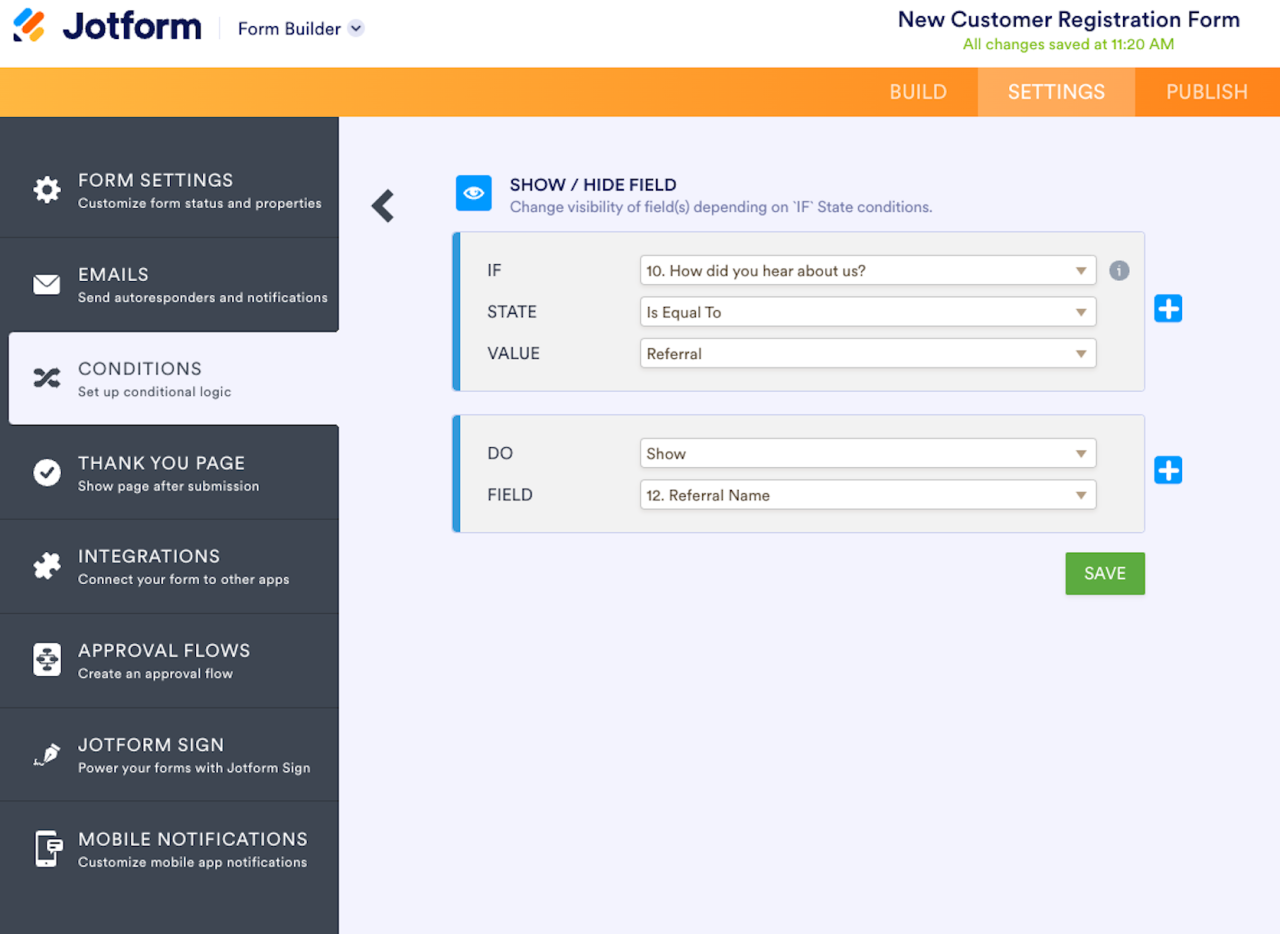Click the DO label
Image resolution: width=1280 pixels, height=934 pixels.
pyautogui.click(x=500, y=453)
